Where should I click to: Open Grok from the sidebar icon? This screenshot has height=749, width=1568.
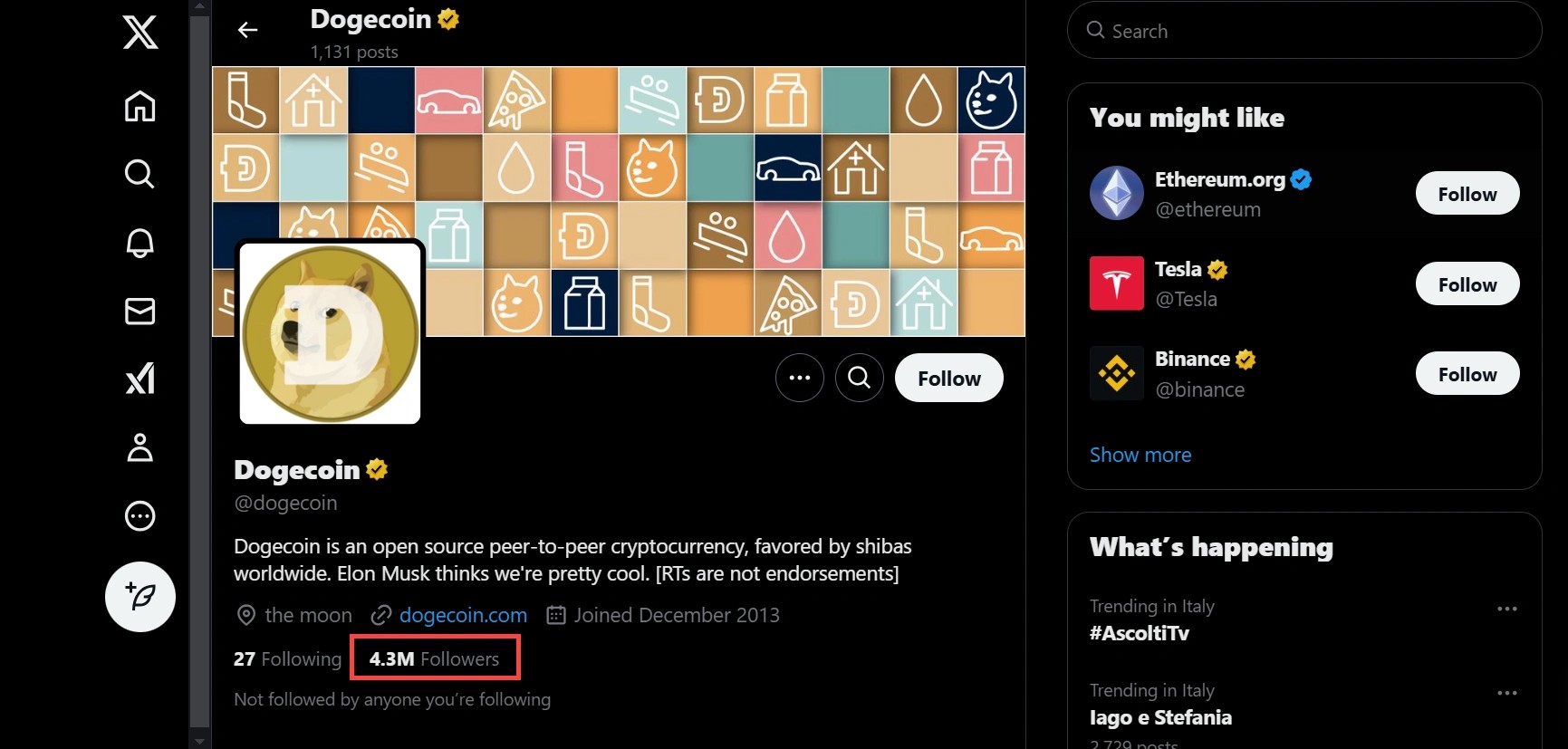139,379
